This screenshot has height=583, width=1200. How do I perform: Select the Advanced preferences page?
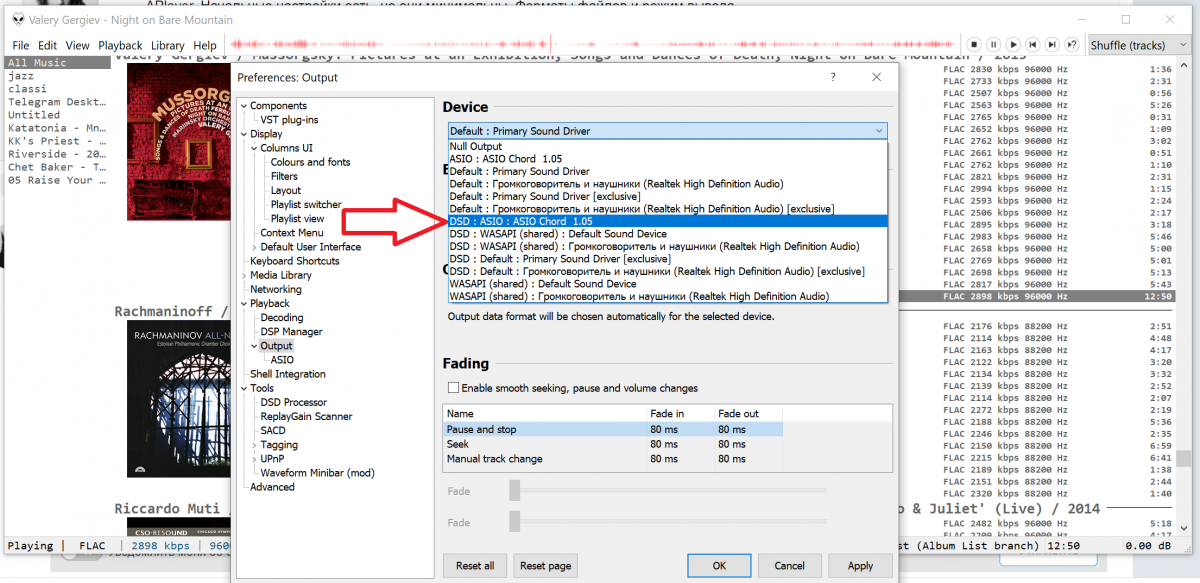point(272,487)
